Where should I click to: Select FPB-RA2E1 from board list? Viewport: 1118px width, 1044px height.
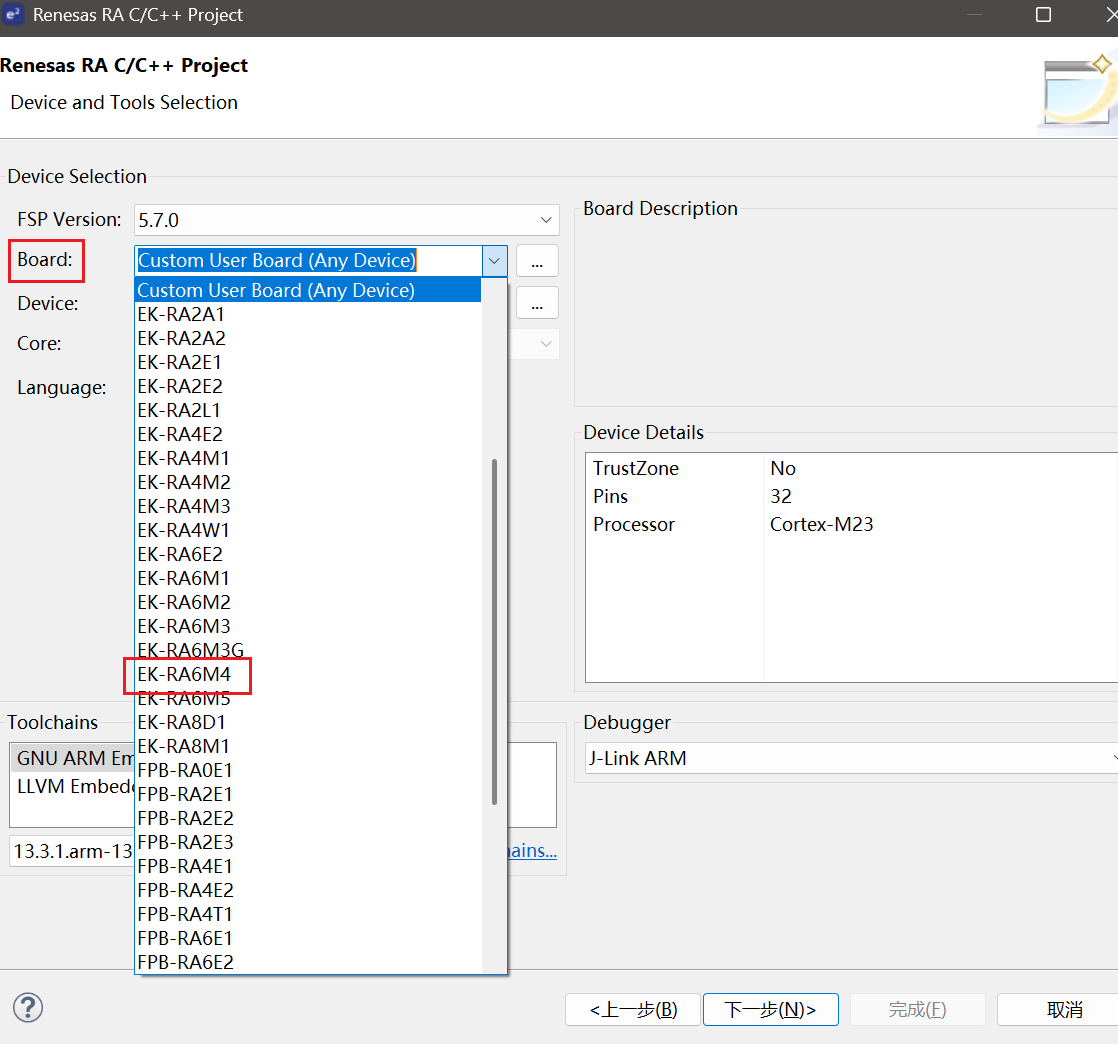tap(308, 794)
